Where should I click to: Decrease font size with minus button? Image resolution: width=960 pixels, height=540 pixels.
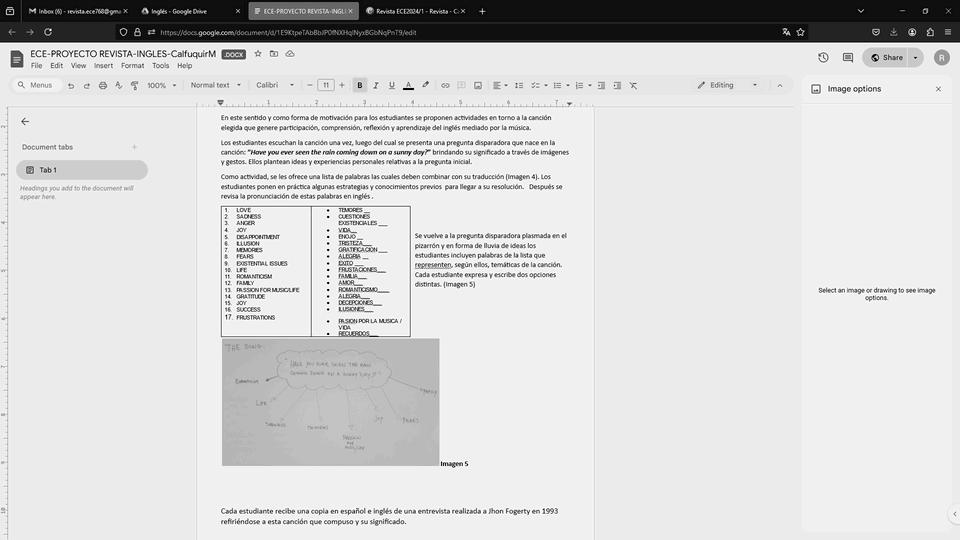310,85
